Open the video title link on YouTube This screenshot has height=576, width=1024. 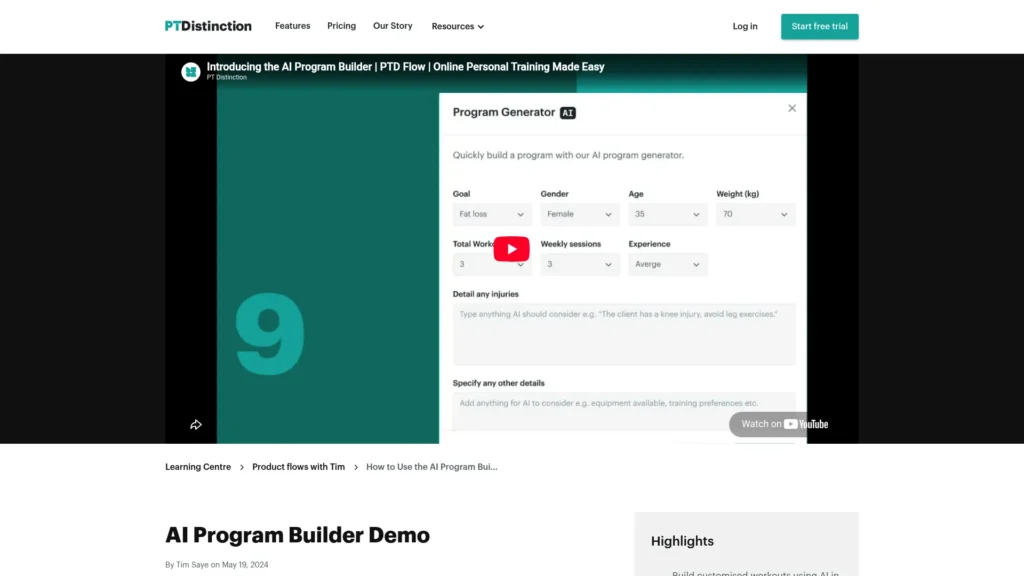click(x=406, y=67)
